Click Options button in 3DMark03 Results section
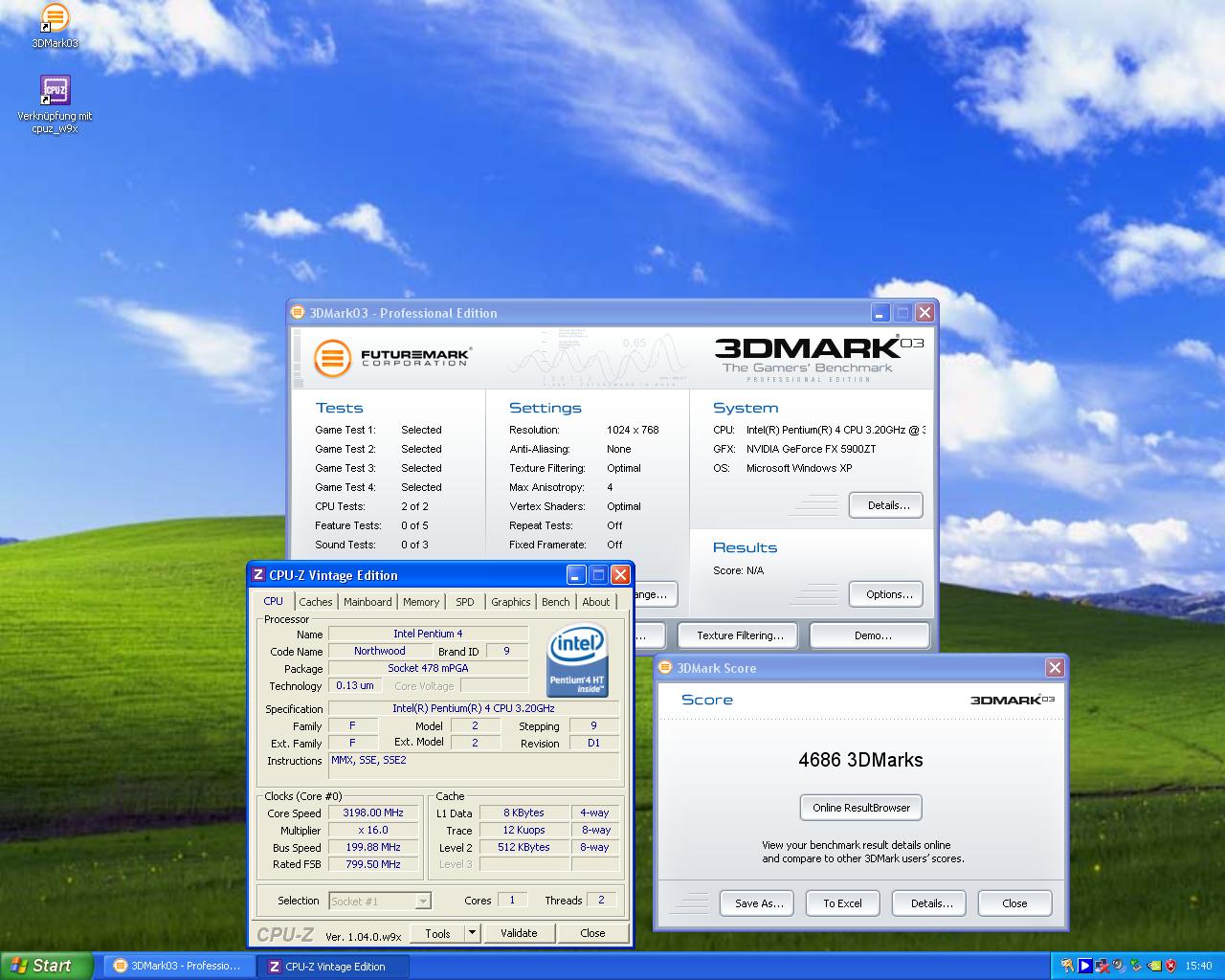The height and width of the screenshot is (980, 1225). point(886,594)
